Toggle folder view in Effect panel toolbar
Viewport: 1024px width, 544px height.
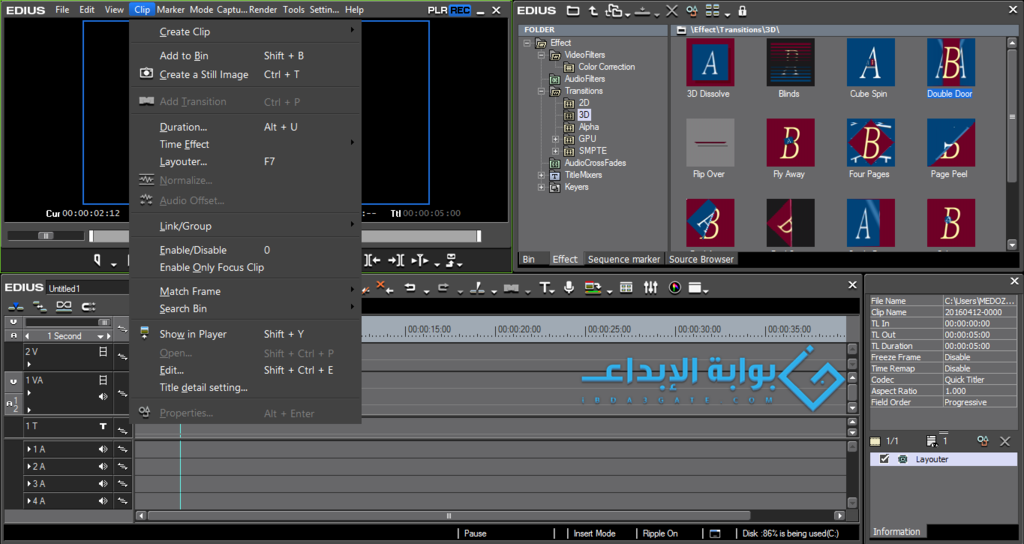573,10
